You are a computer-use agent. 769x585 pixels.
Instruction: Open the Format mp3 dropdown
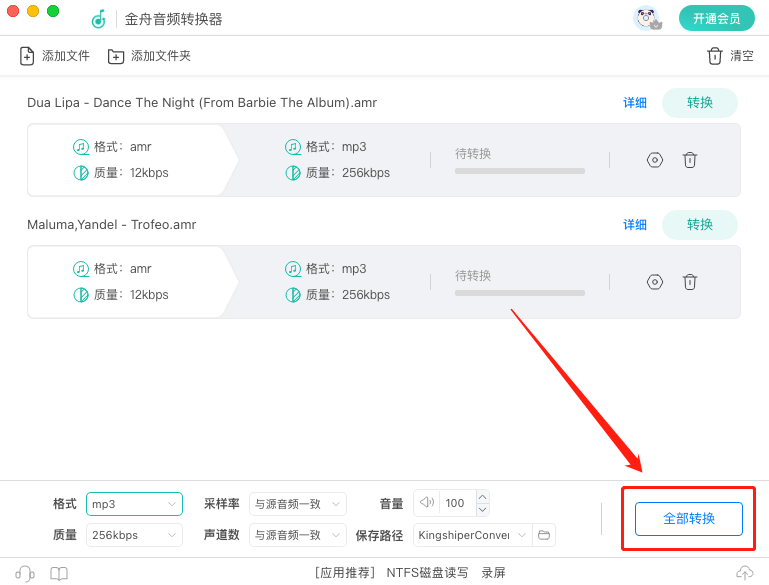[x=134, y=504]
